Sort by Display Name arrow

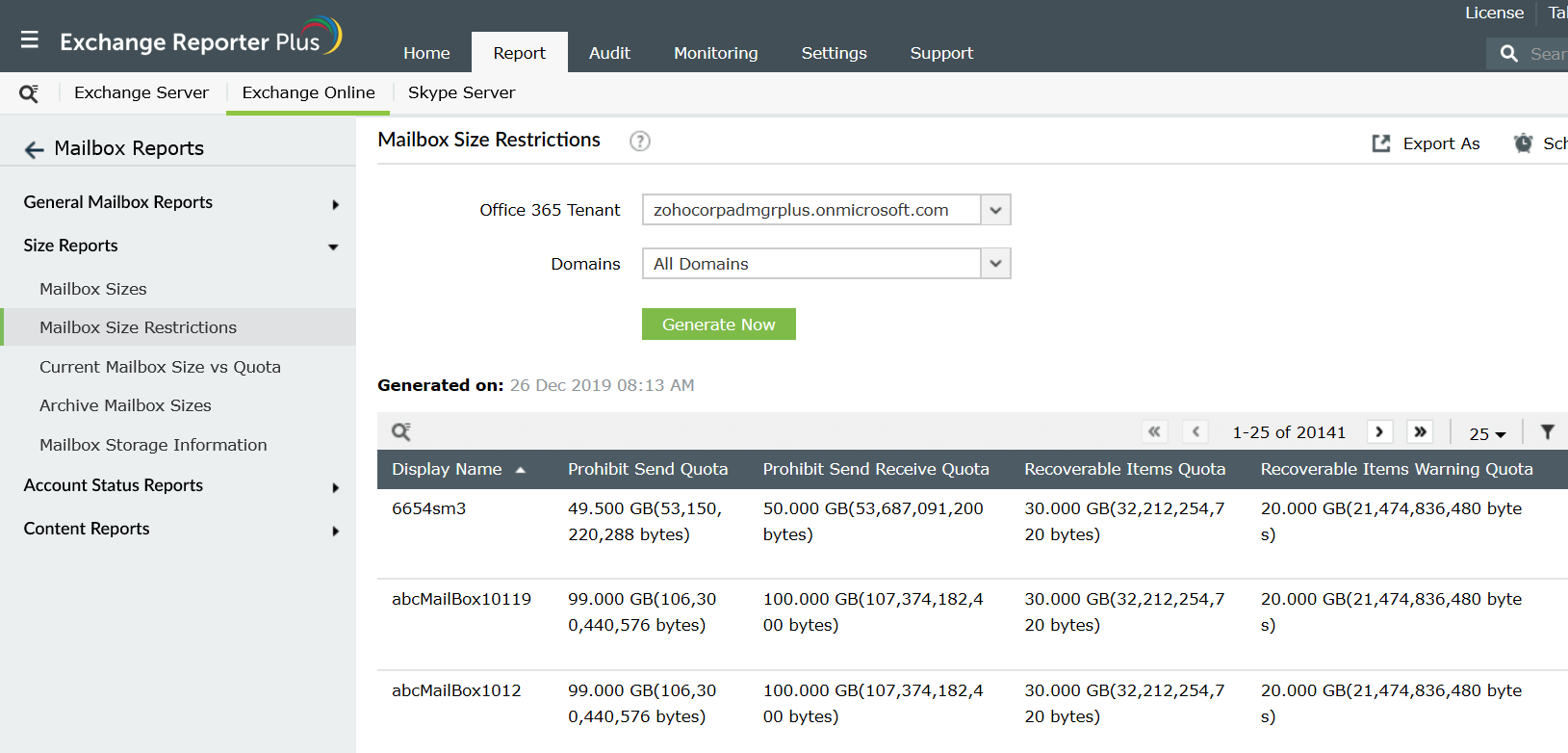click(521, 470)
